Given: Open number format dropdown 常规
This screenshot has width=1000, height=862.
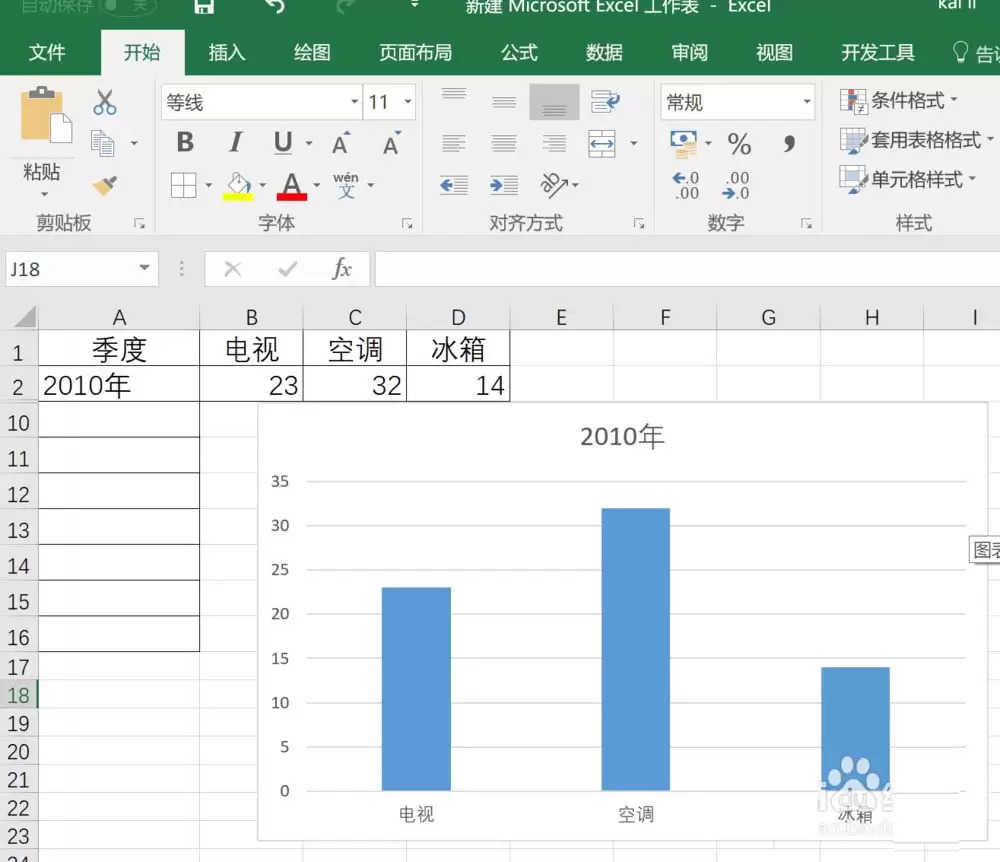Looking at the screenshot, I should pyautogui.click(x=807, y=102).
